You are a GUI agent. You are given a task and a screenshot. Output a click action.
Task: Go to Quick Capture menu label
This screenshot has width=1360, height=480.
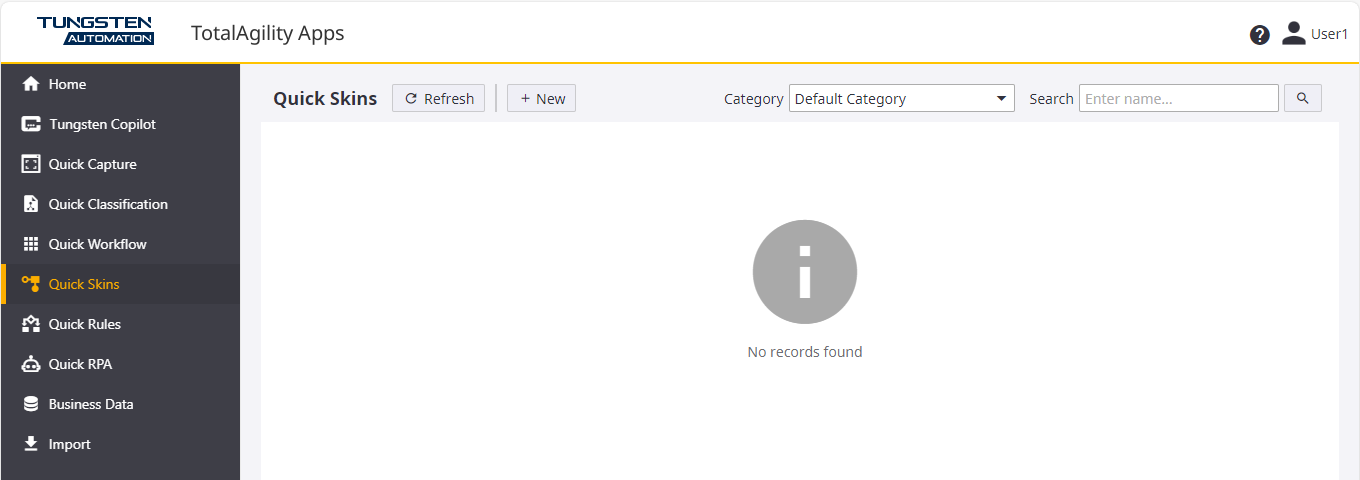pos(93,164)
